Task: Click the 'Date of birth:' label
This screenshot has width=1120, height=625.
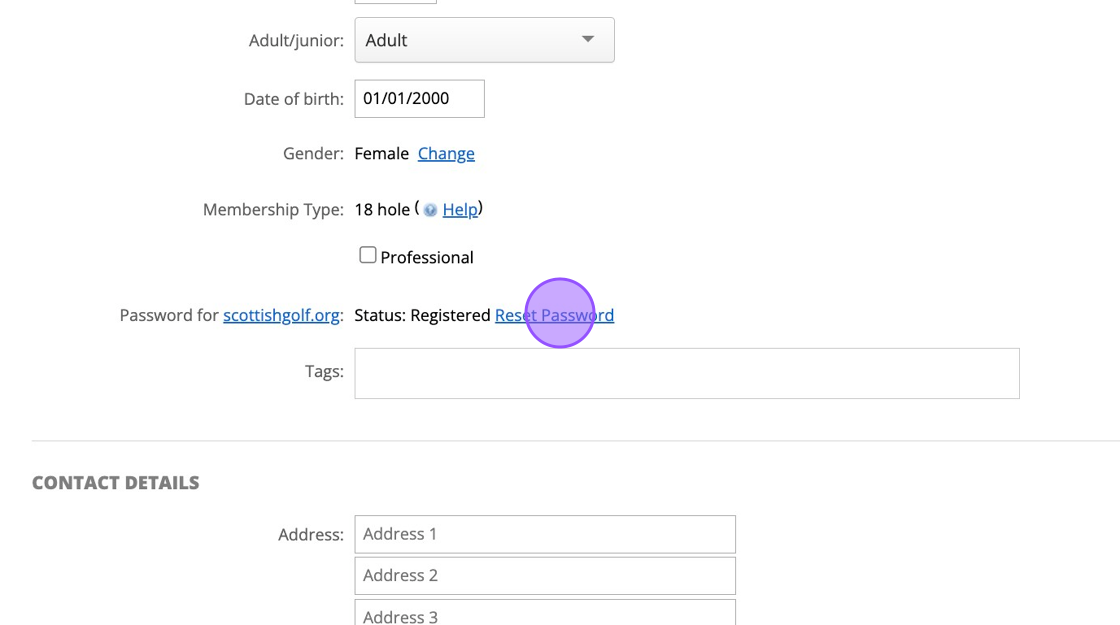Action: point(293,99)
